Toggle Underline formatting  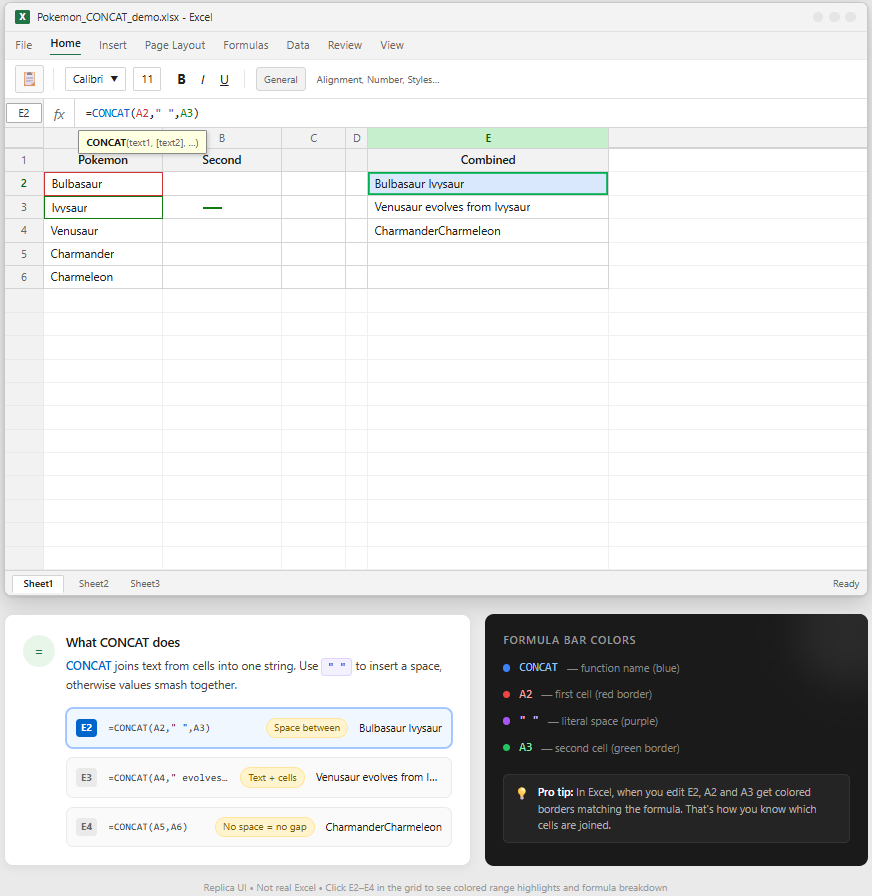225,79
